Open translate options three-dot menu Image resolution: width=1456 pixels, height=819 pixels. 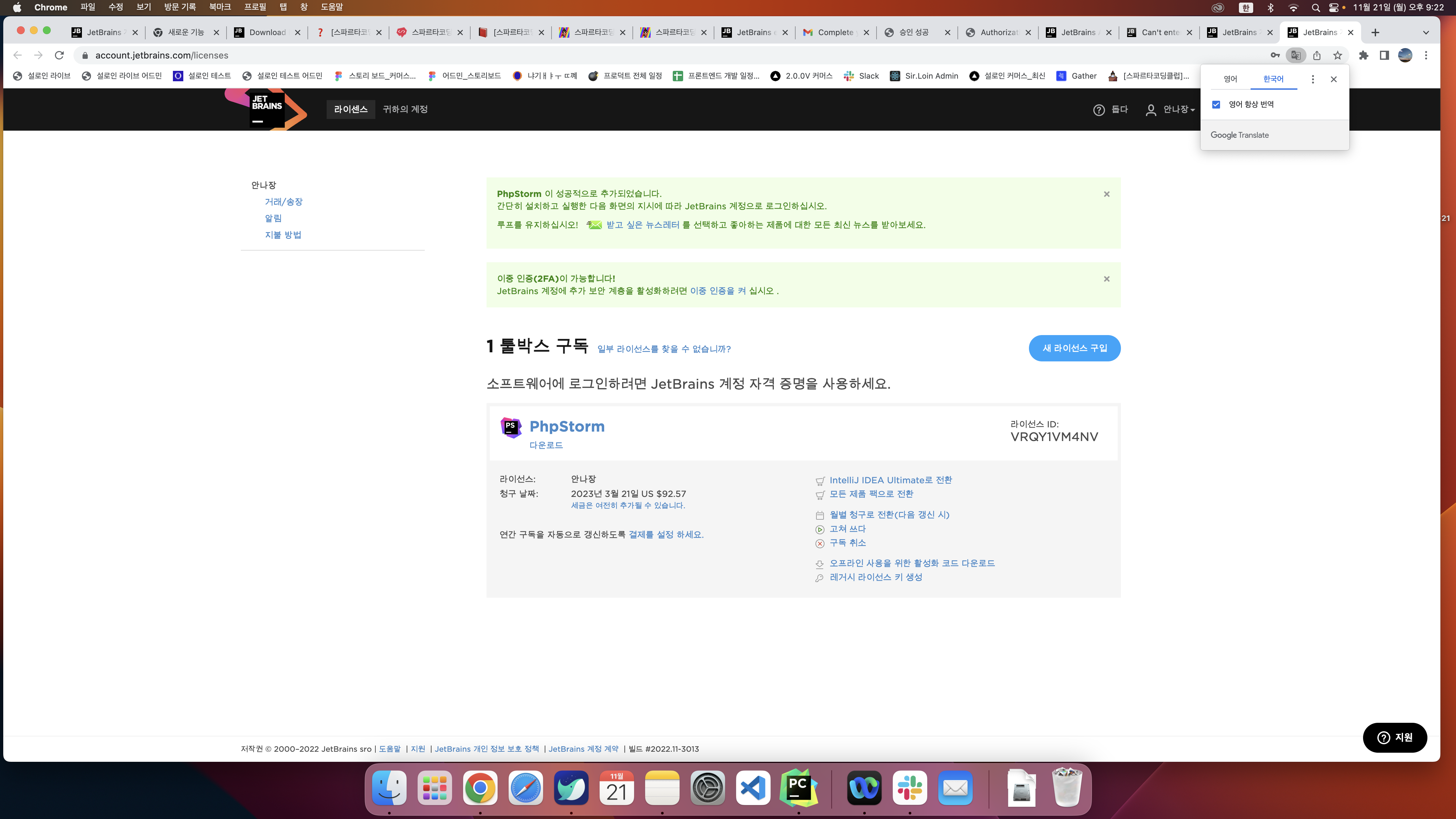[x=1313, y=79]
